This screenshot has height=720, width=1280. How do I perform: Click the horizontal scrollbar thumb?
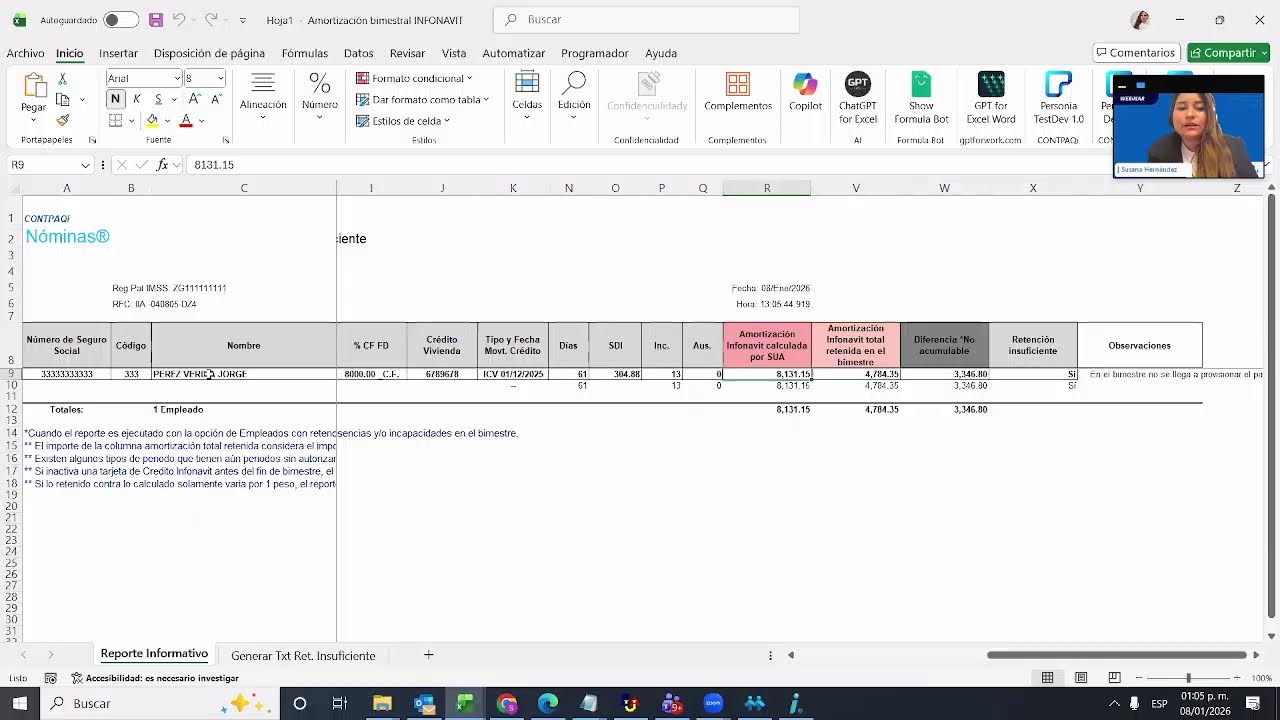(1118, 655)
